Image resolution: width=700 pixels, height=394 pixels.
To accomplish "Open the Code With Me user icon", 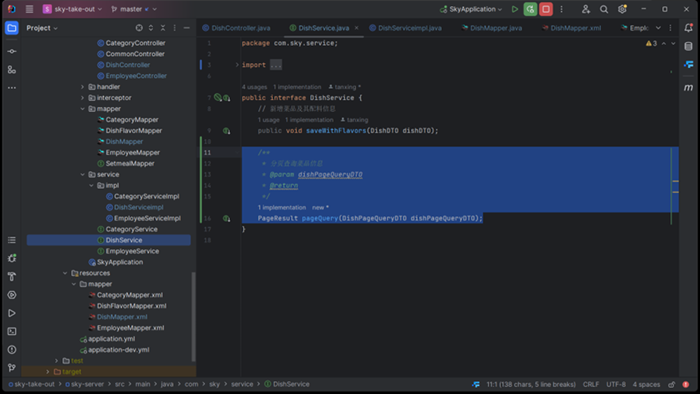I will click(x=586, y=9).
